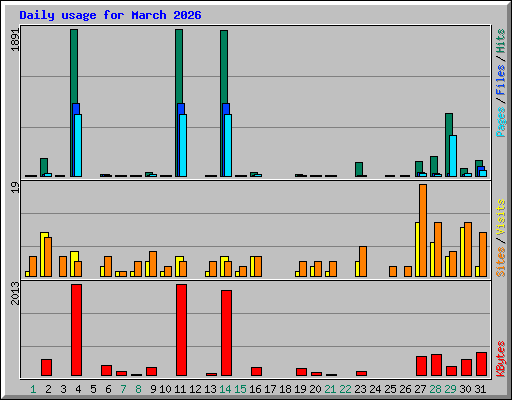Image resolution: width=512 pixels, height=400 pixels.
Task: Click the cyan Pages bar for day 29
Action: click(453, 156)
